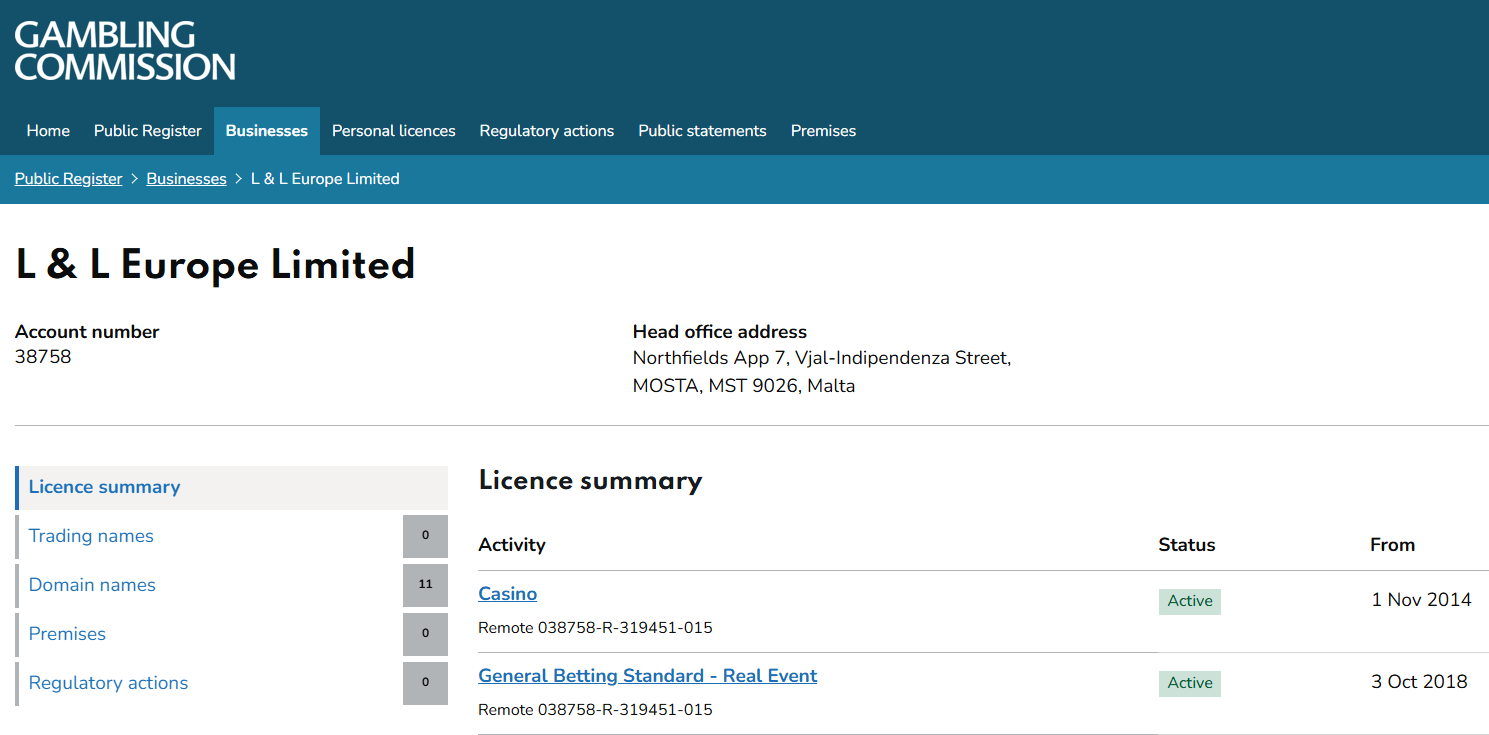
Task: Go to Public statements page
Action: point(702,131)
